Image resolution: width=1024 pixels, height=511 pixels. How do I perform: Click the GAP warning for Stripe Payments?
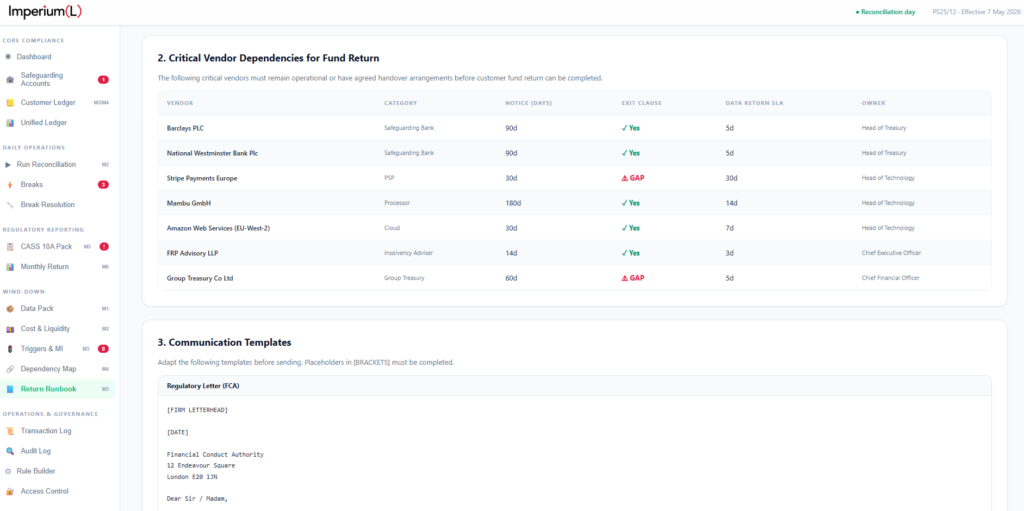click(633, 178)
